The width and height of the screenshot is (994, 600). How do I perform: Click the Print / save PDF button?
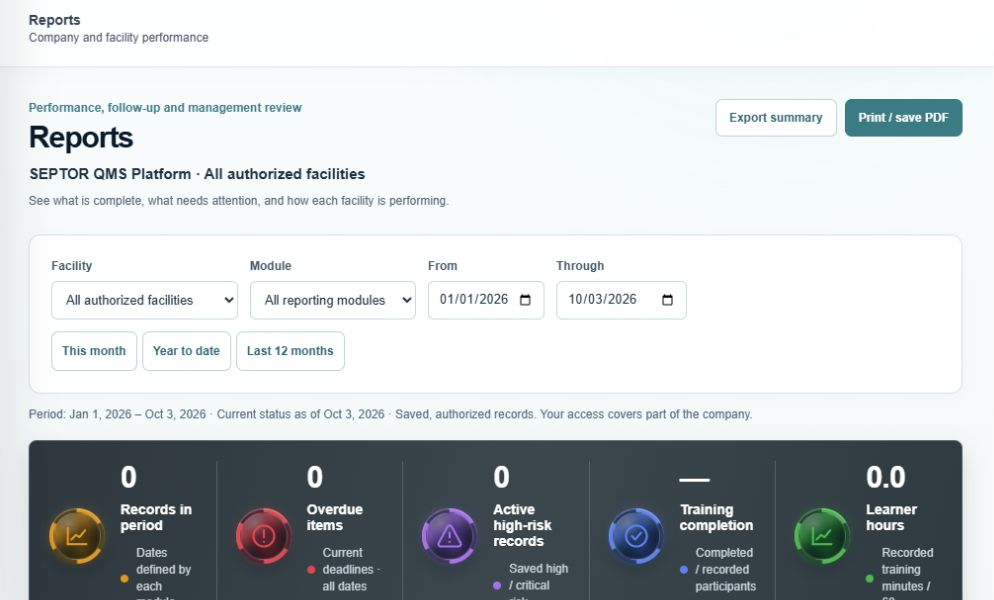(903, 118)
